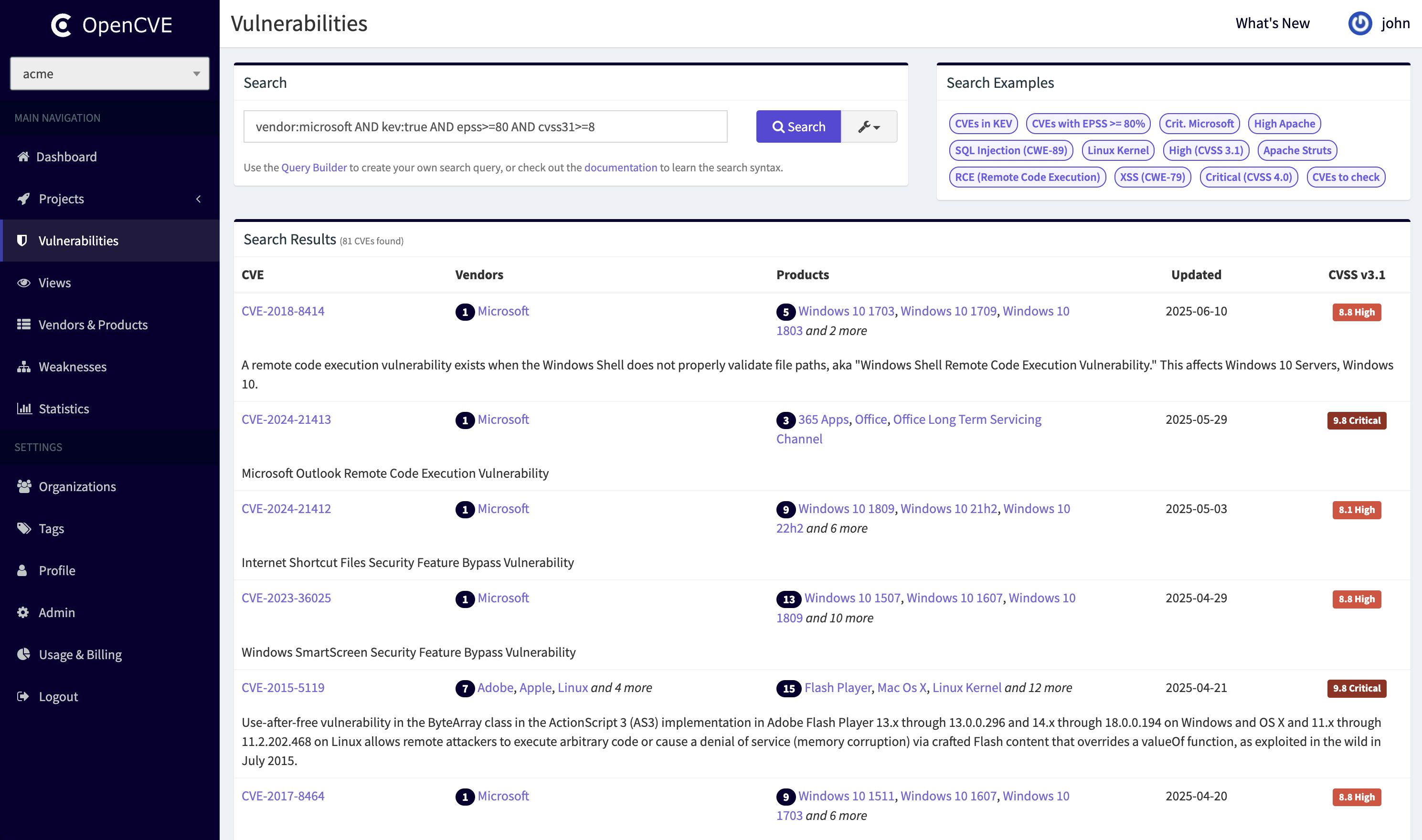This screenshot has height=840, width=1422.
Task: Focus the search query input field
Action: coord(485,127)
